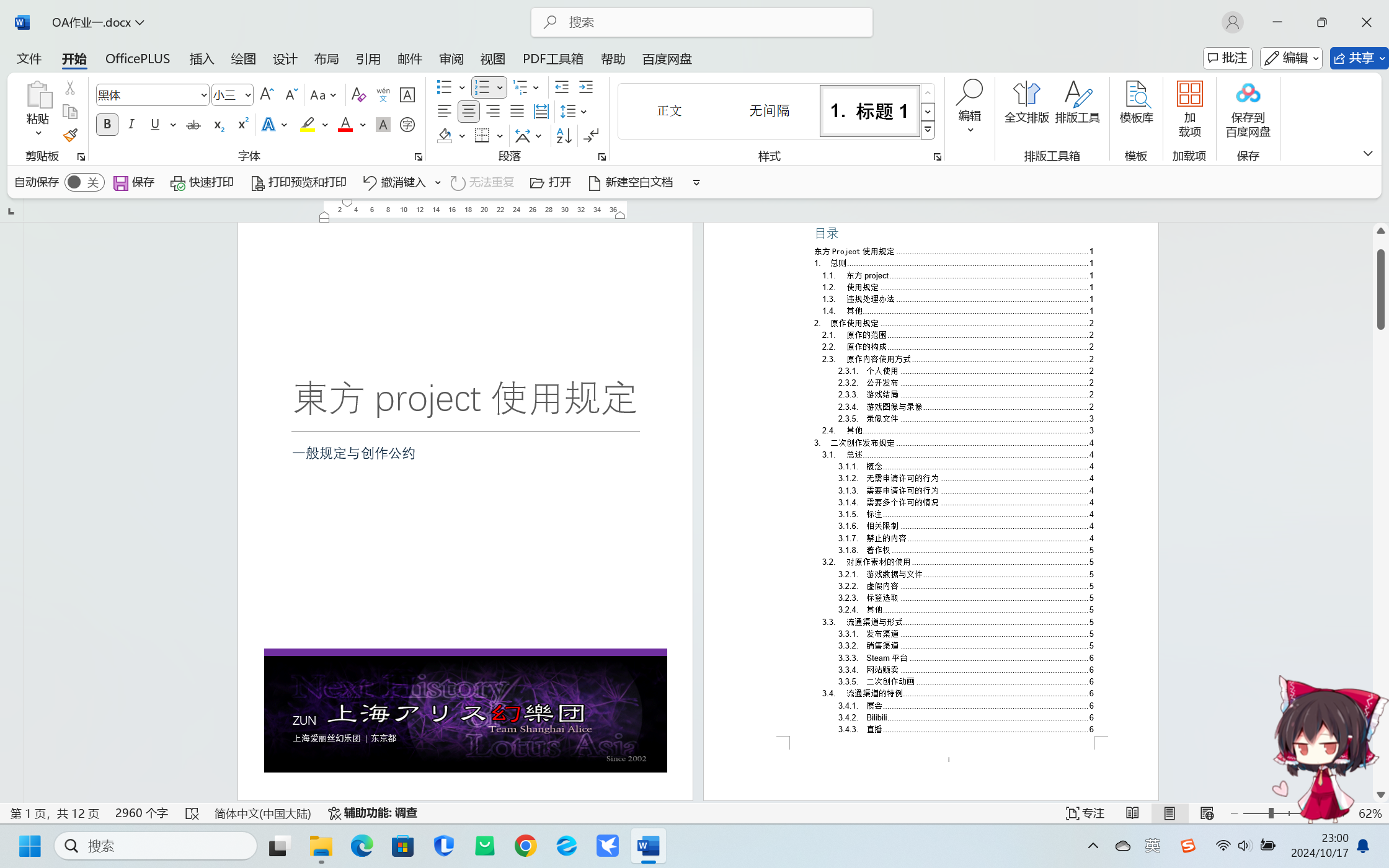Select the Format Painter tool
This screenshot has width=1389, height=868.
(x=70, y=134)
